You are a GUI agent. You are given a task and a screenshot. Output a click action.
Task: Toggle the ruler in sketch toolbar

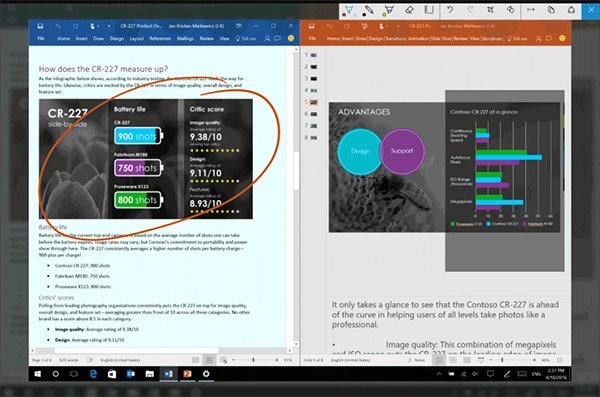click(x=429, y=10)
